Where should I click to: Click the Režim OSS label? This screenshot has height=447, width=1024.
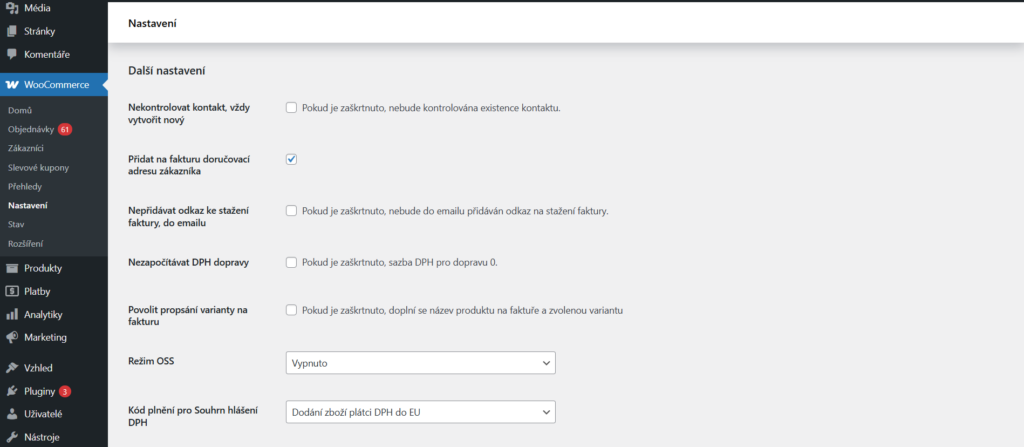pos(152,360)
